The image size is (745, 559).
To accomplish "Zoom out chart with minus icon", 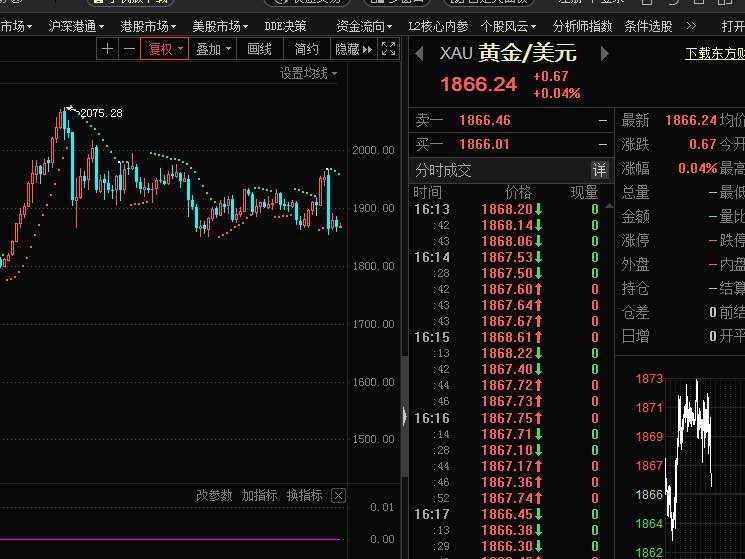I will [129, 49].
